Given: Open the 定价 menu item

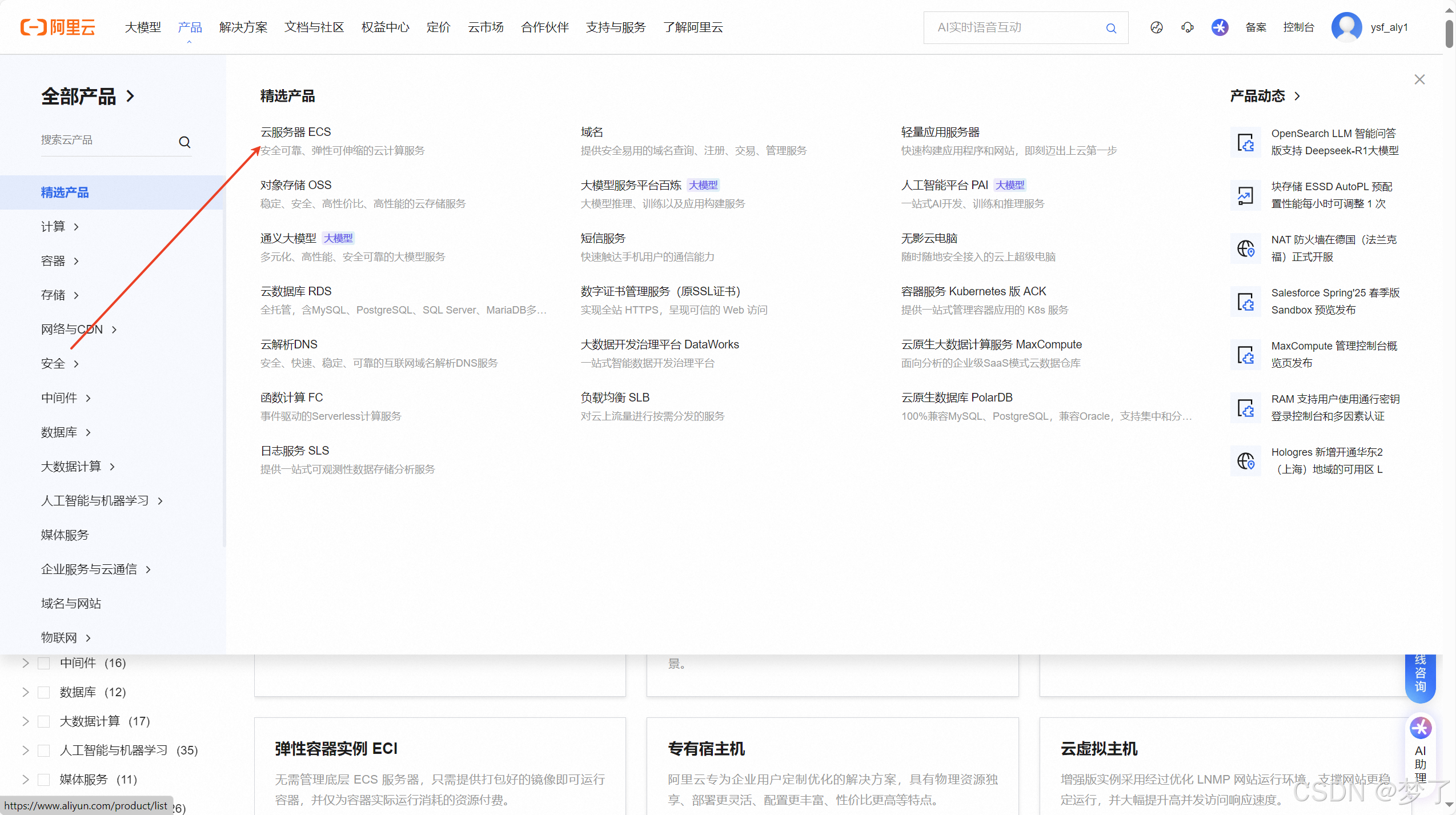Looking at the screenshot, I should (438, 27).
